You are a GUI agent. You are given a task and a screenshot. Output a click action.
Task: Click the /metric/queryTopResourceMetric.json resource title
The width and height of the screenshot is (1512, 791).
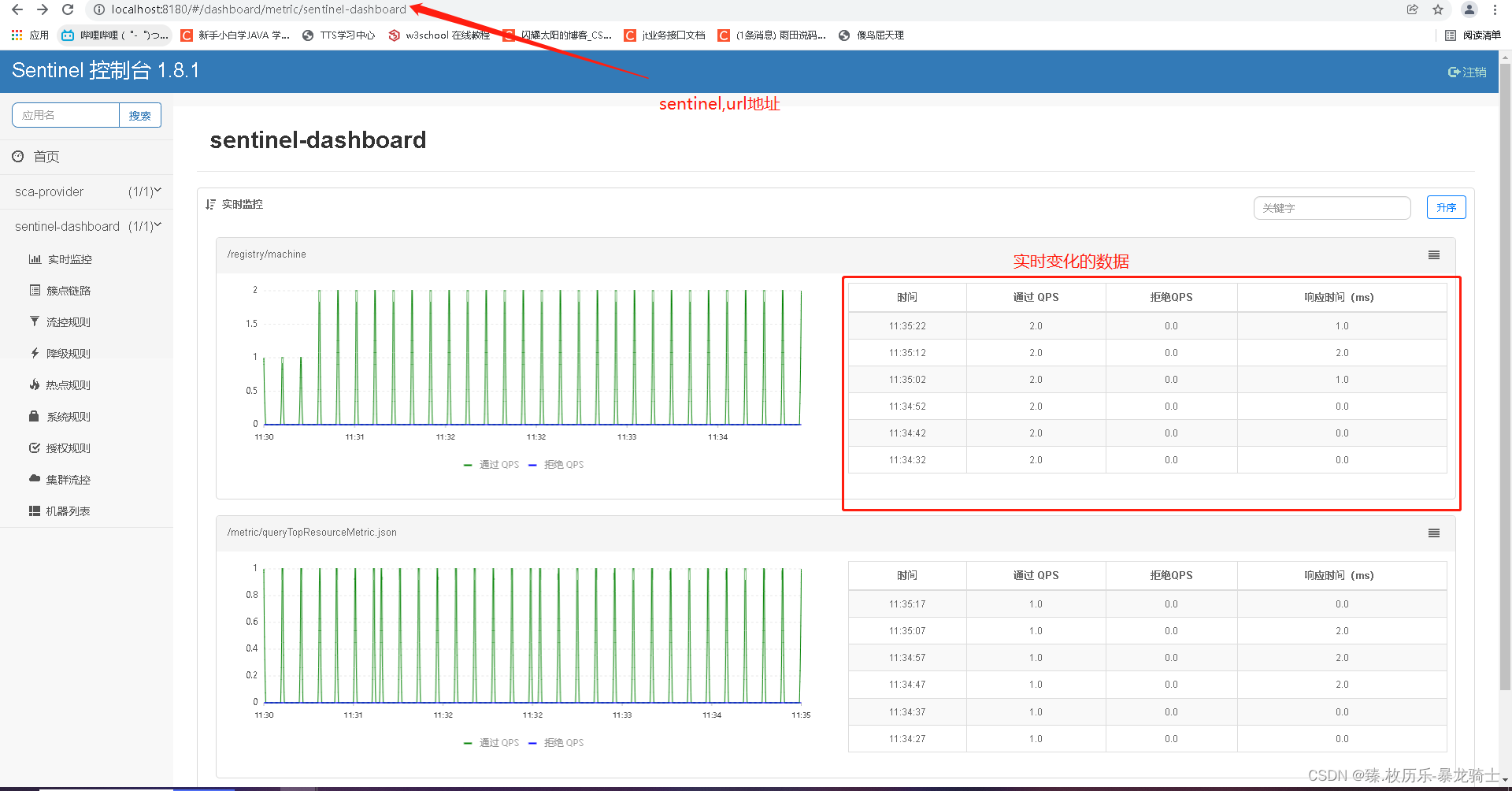[312, 533]
